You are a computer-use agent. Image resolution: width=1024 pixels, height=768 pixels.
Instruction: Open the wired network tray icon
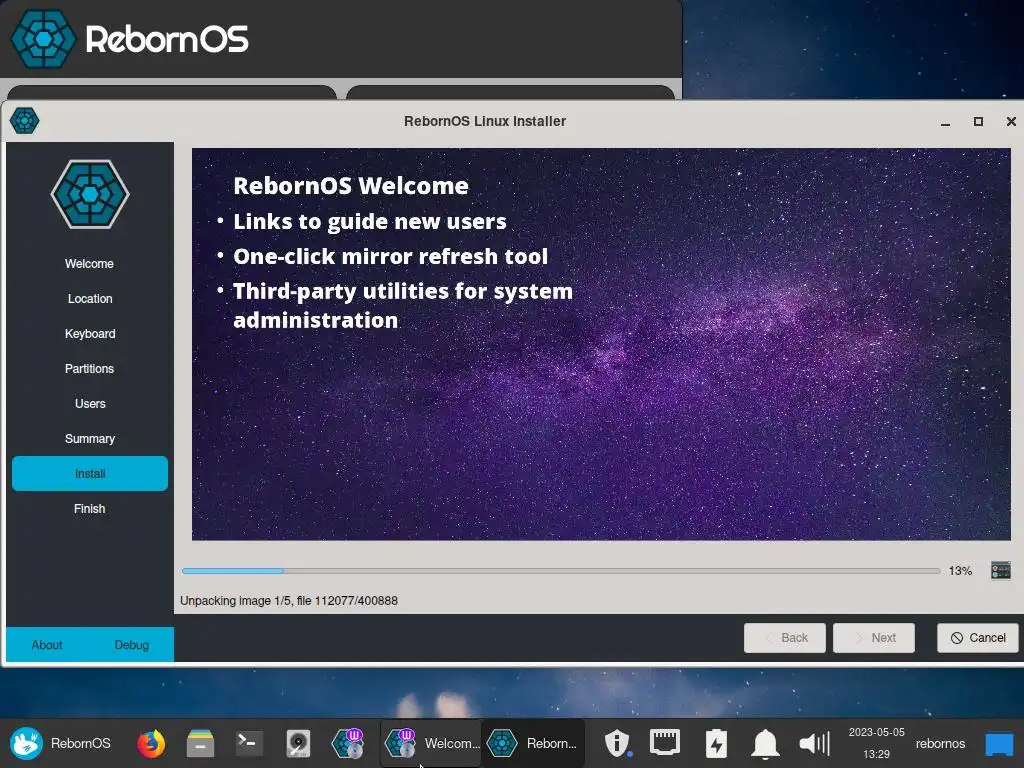[665, 743]
